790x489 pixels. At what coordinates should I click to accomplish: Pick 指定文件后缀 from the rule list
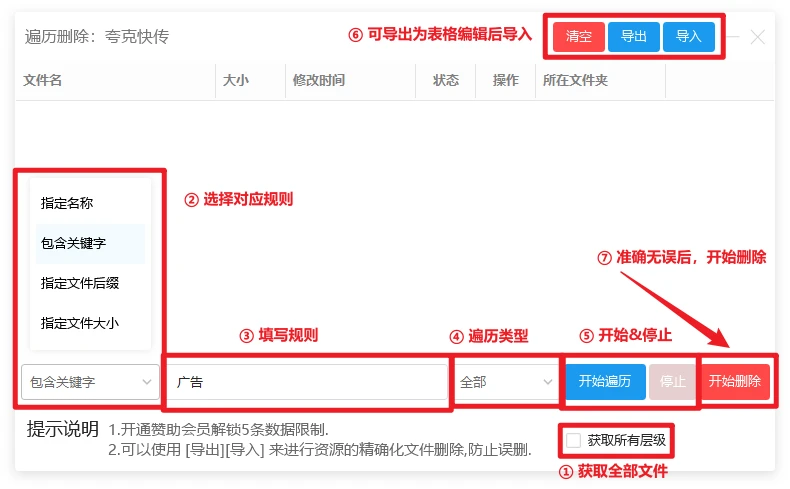coord(80,283)
